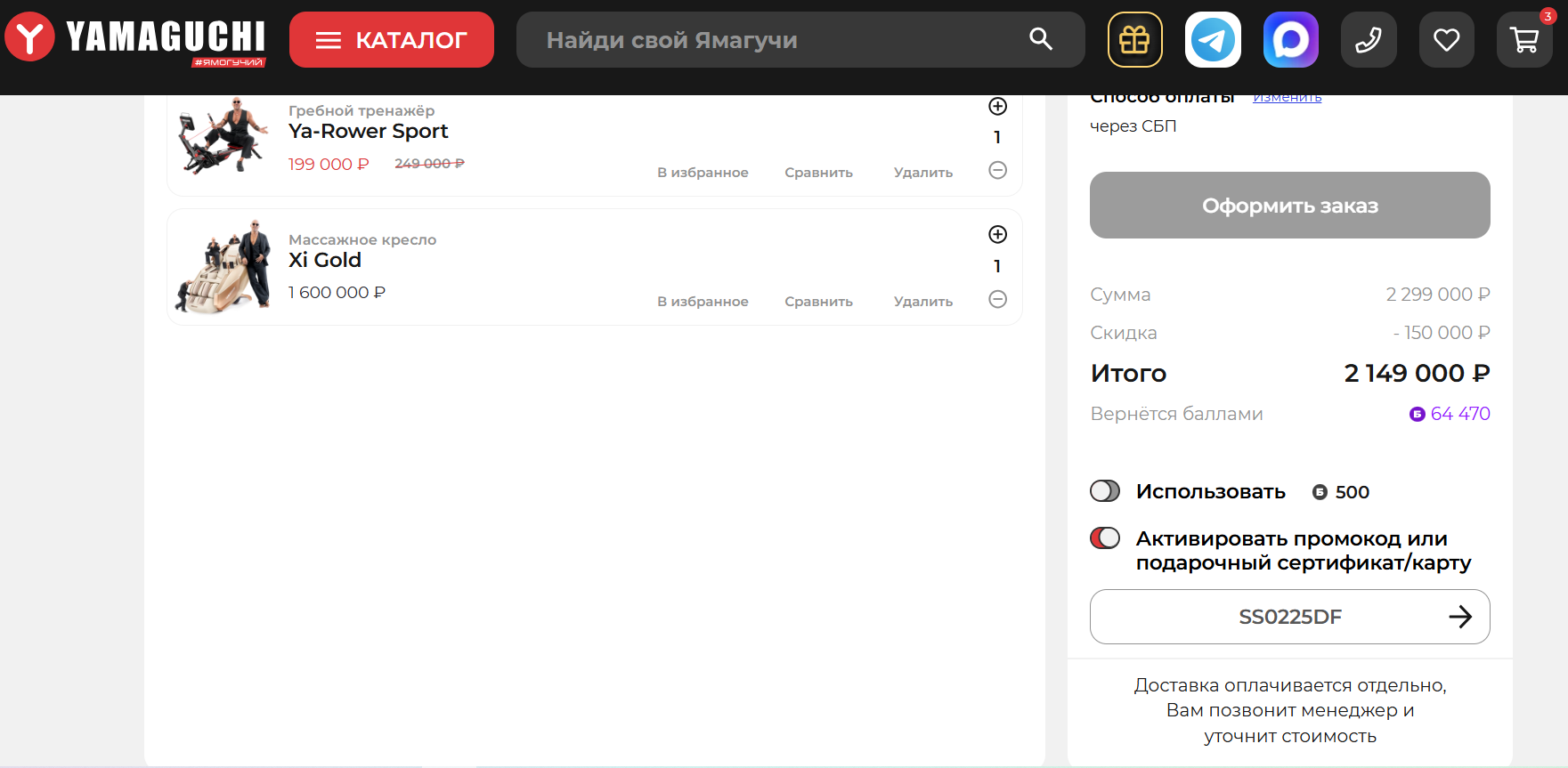Click Сравнить for Ya-Rower Sport
This screenshot has width=1568, height=768.
coord(819,173)
